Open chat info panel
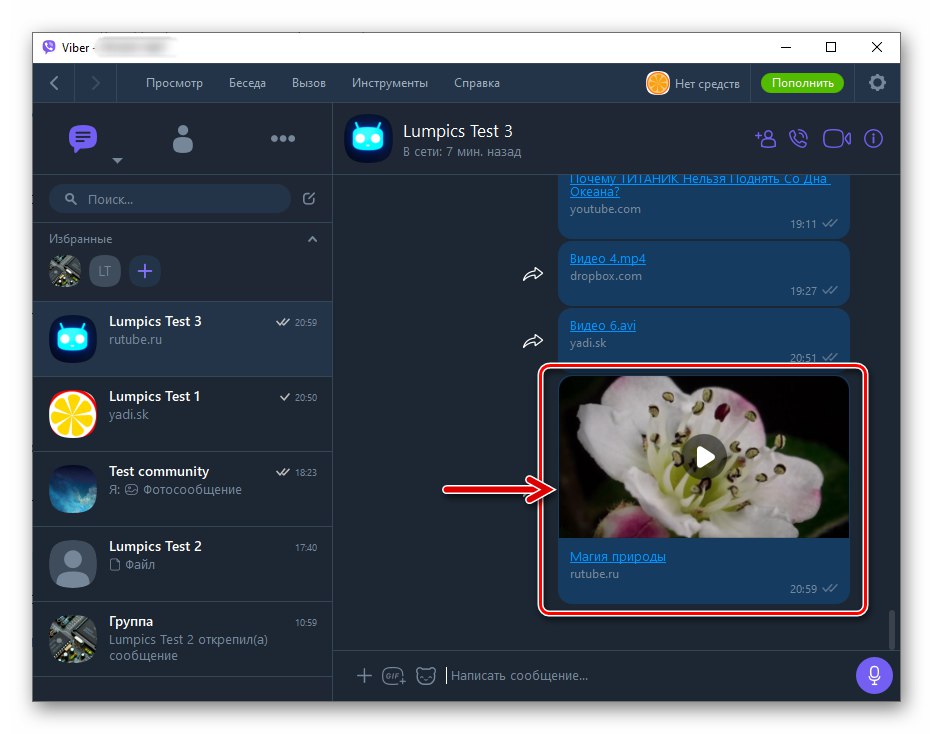The image size is (933, 734). (x=873, y=139)
